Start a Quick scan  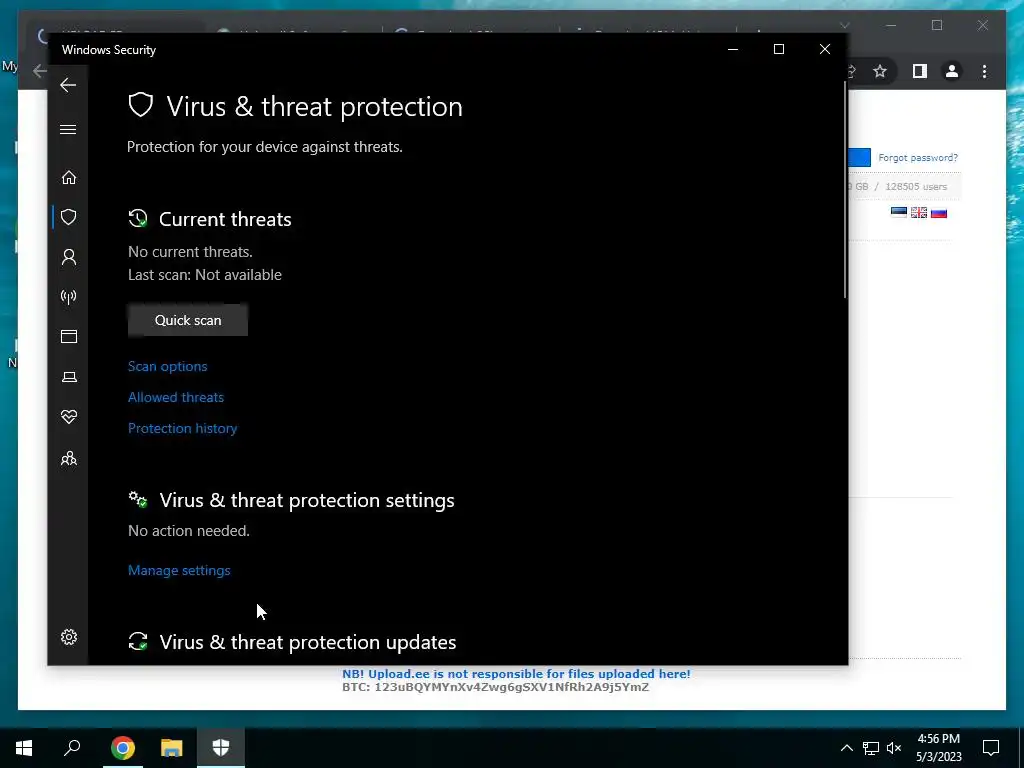[x=187, y=320]
